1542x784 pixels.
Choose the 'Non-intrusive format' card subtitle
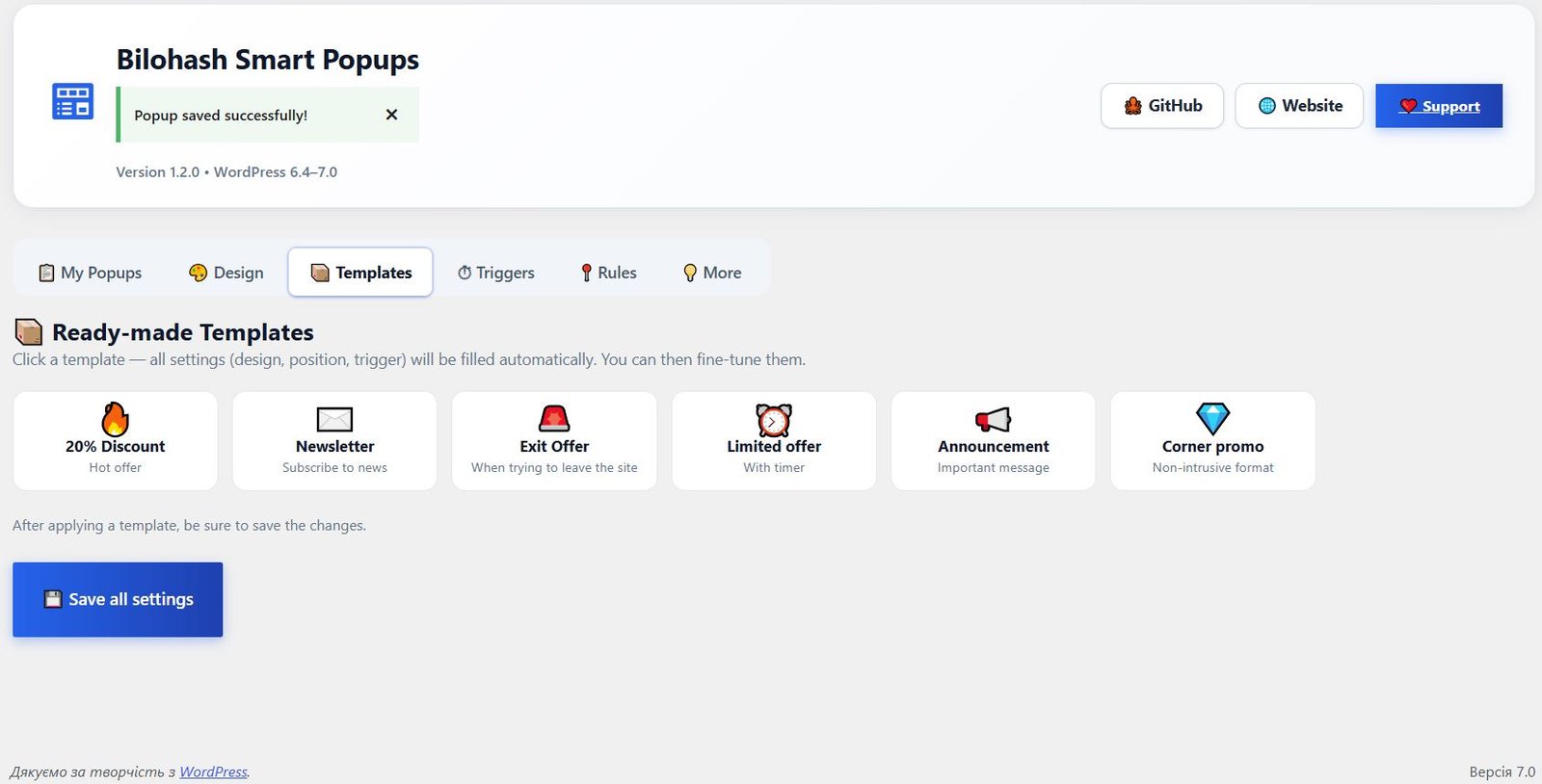click(1212, 468)
